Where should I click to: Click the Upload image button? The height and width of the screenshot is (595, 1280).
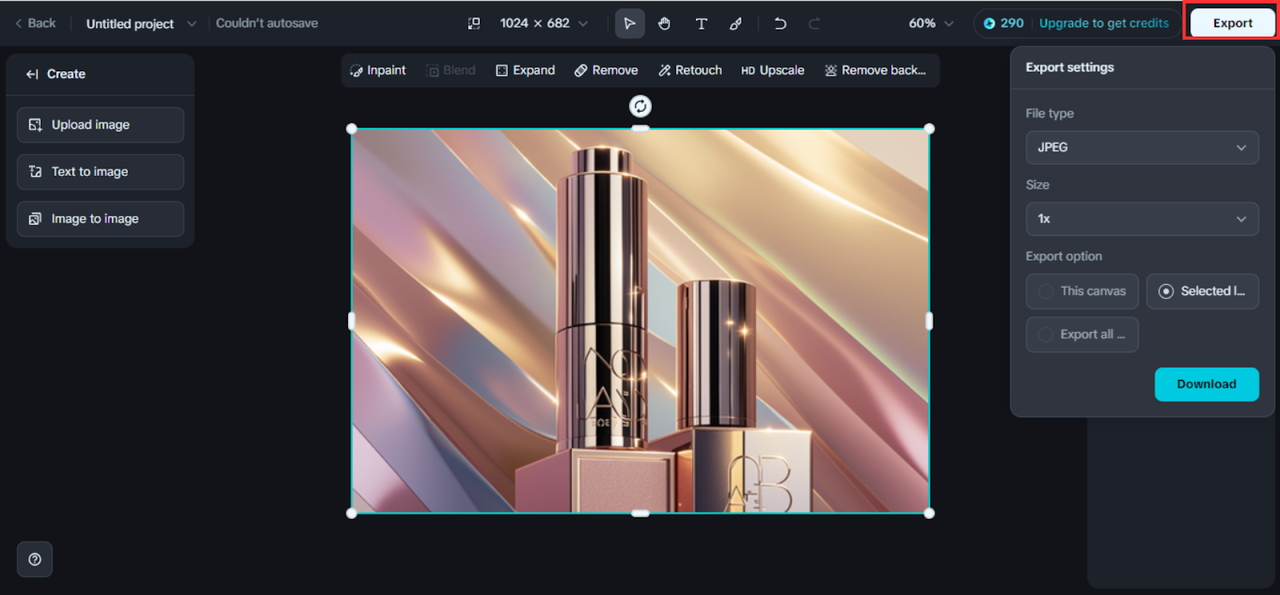(101, 125)
